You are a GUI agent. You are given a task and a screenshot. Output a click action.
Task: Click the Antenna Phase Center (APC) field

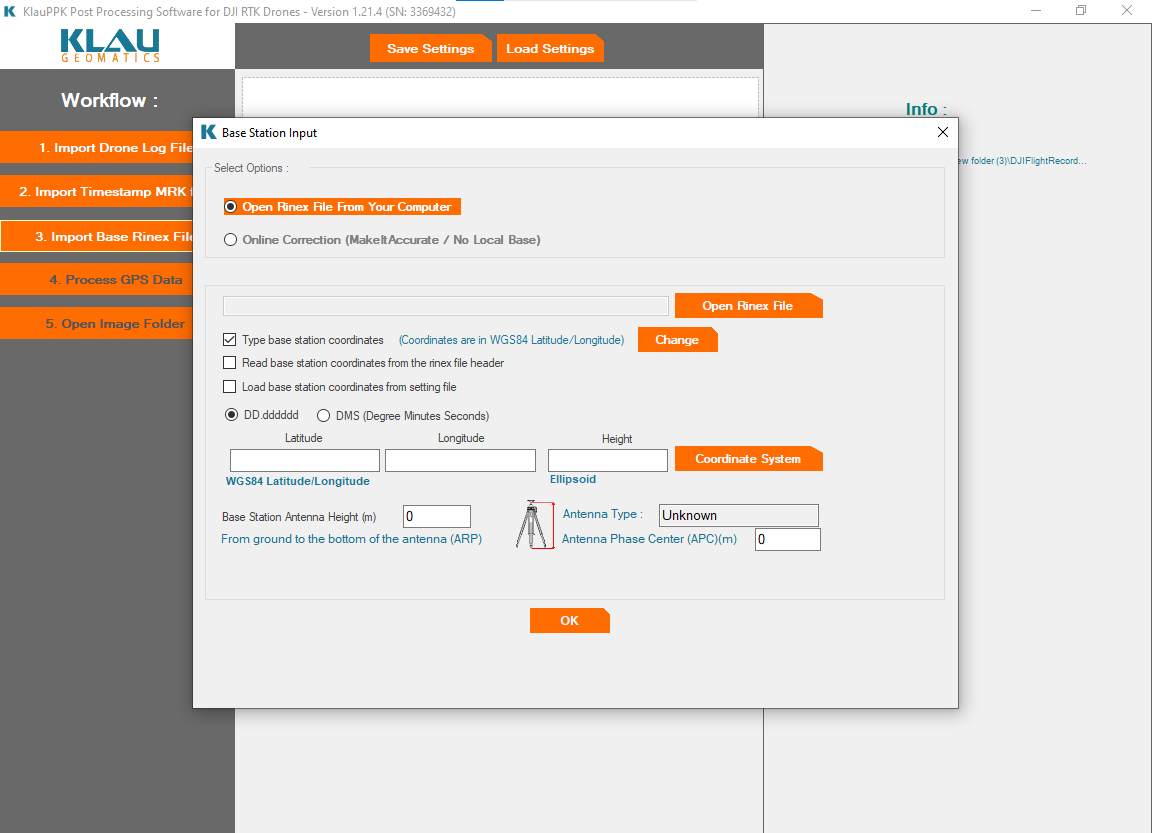point(788,539)
